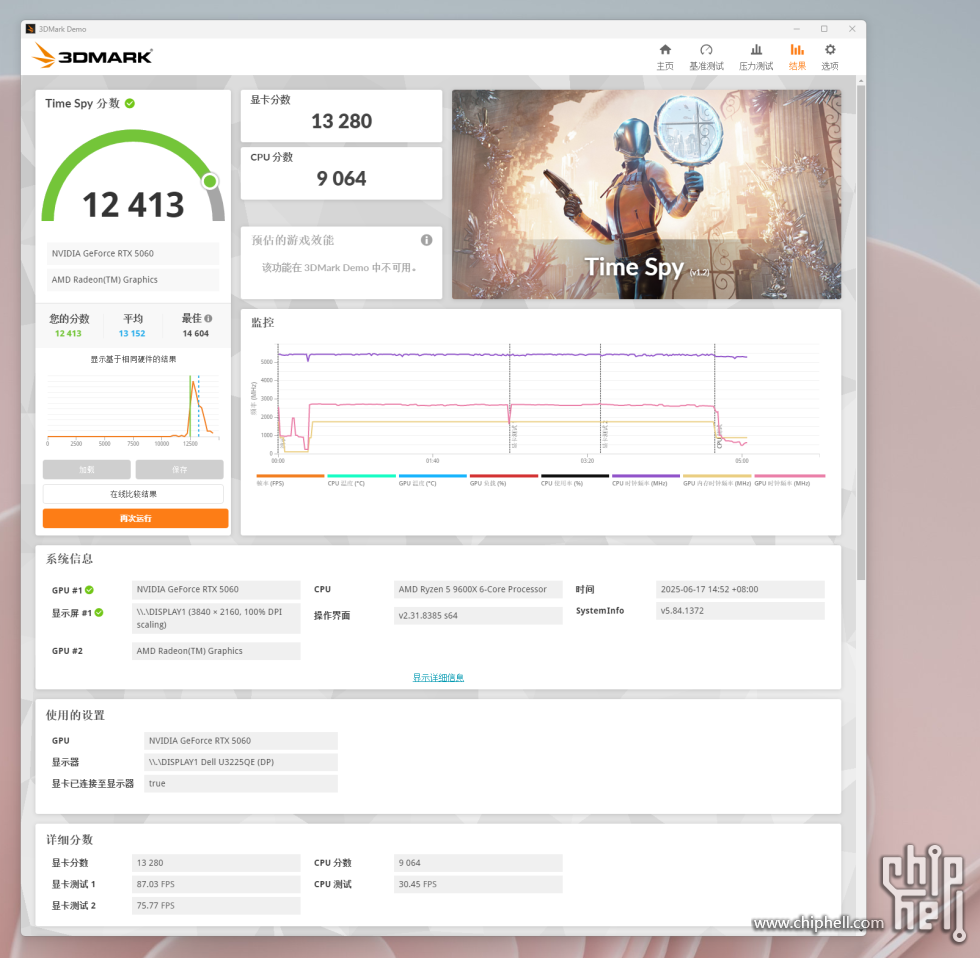Open the Options (选项) gear icon
Viewport: 980px width, 958px height.
tap(830, 50)
